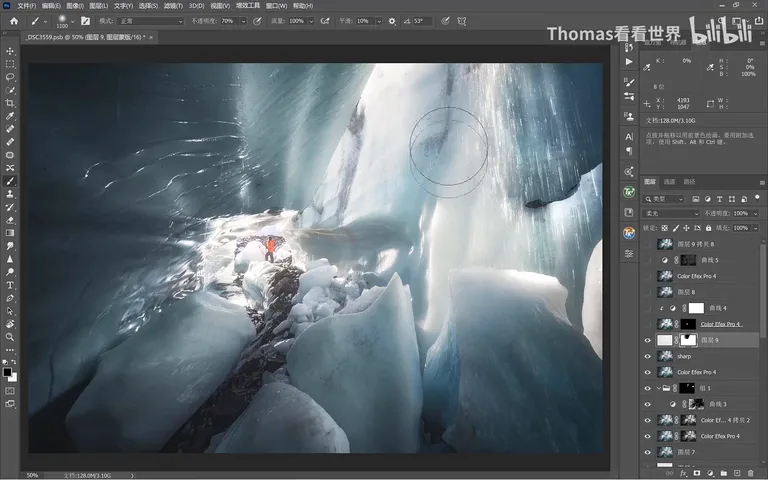Click the Play actions icon

pos(629,62)
